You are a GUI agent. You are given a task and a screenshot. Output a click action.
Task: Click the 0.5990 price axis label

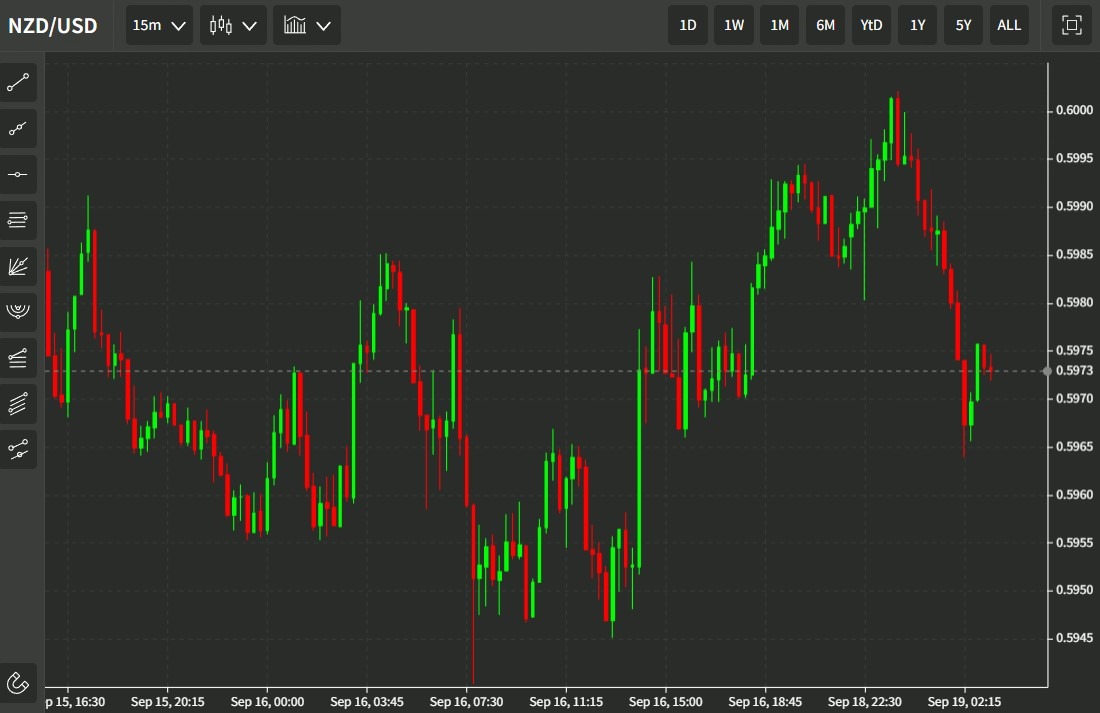coord(1074,206)
